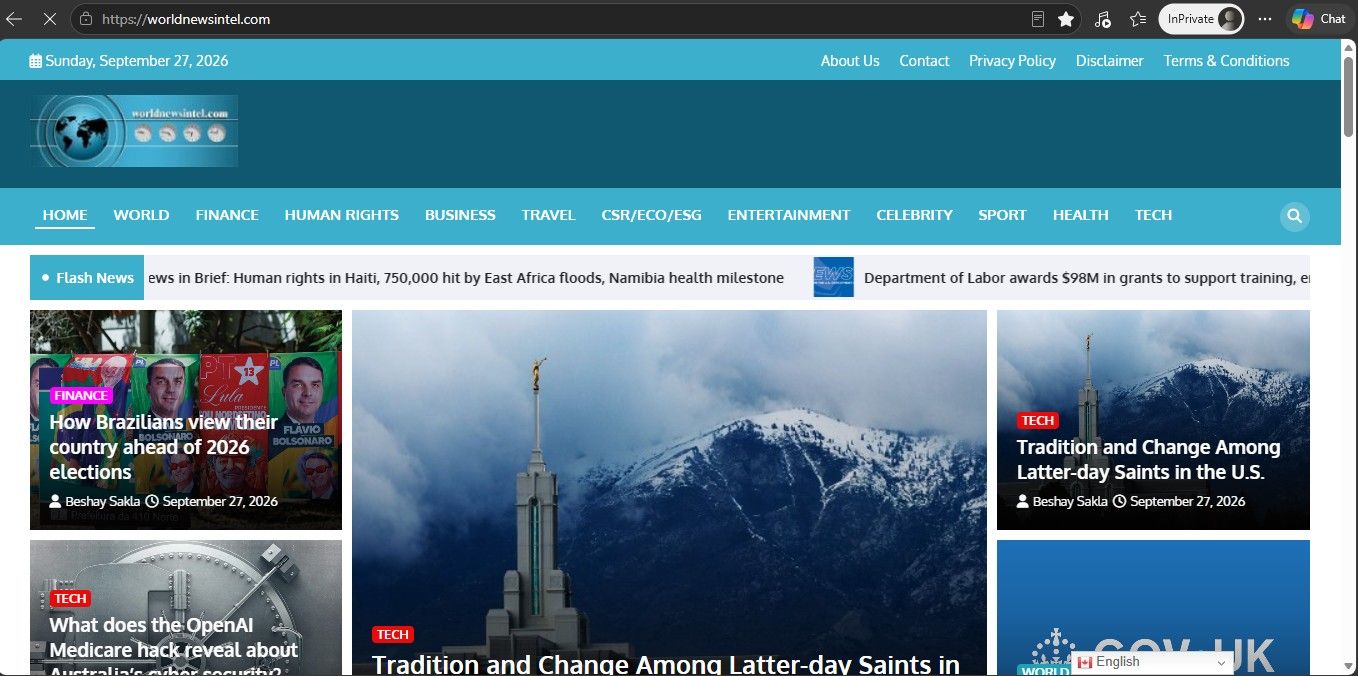Image resolution: width=1358 pixels, height=676 pixels.
Task: Select the ENTERTAINMENT nav item
Action: [x=789, y=215]
